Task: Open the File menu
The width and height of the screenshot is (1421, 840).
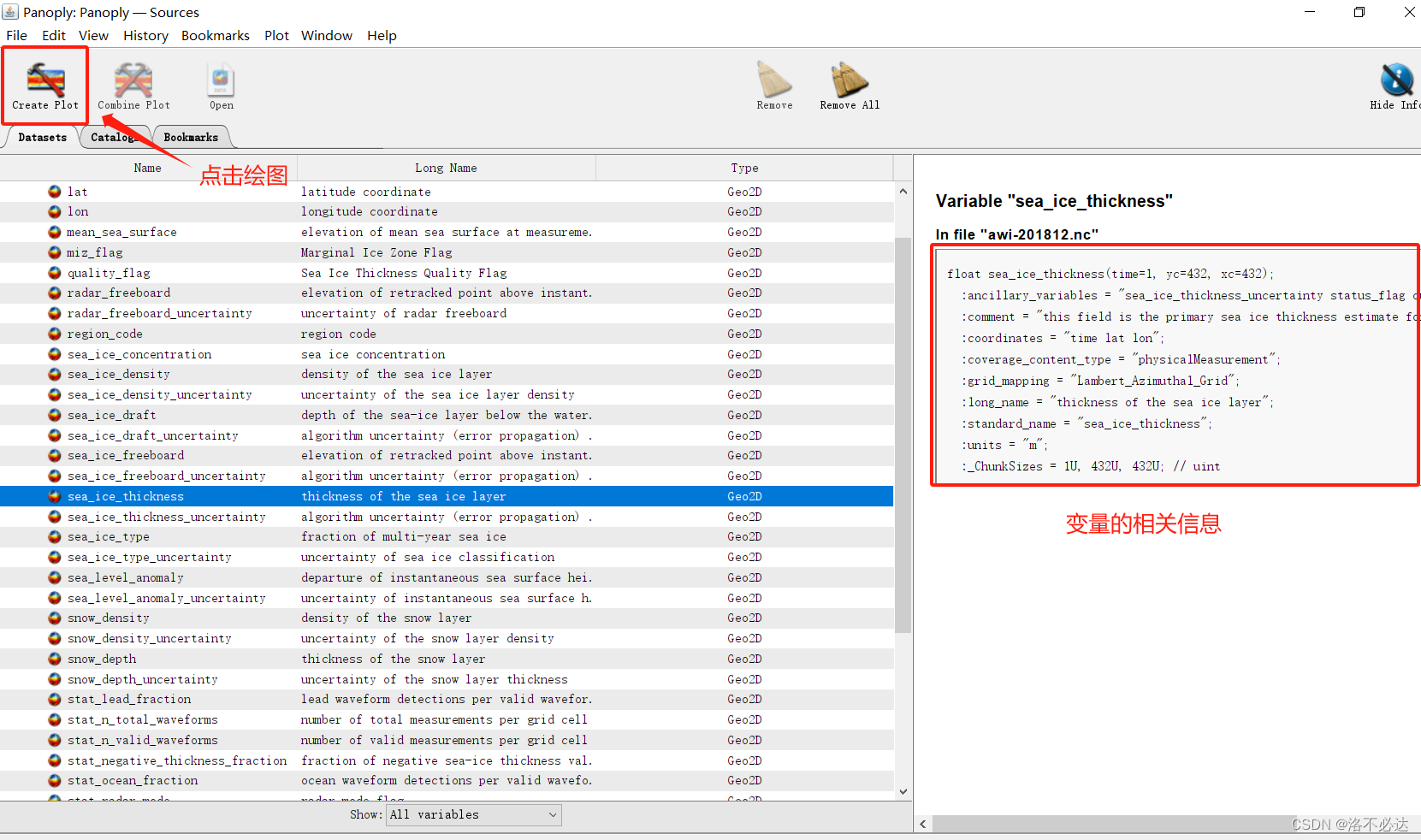Action: pos(16,35)
